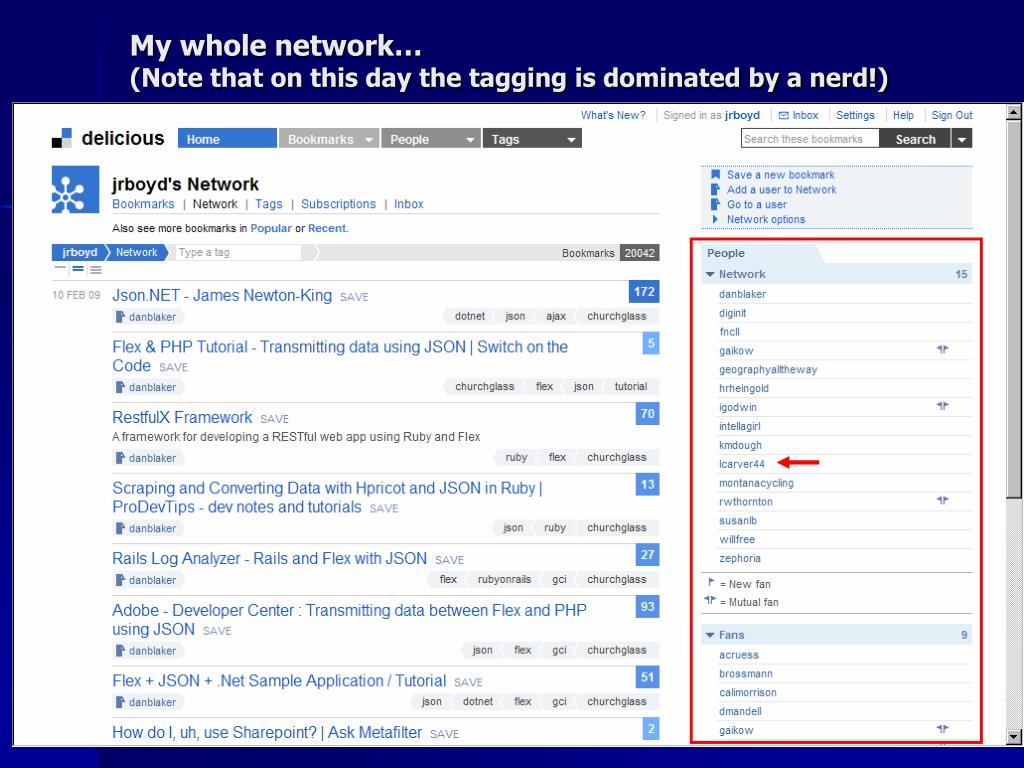This screenshot has height=768, width=1024.
Task: Click jrboyd's Network avatar icon
Action: point(76,190)
